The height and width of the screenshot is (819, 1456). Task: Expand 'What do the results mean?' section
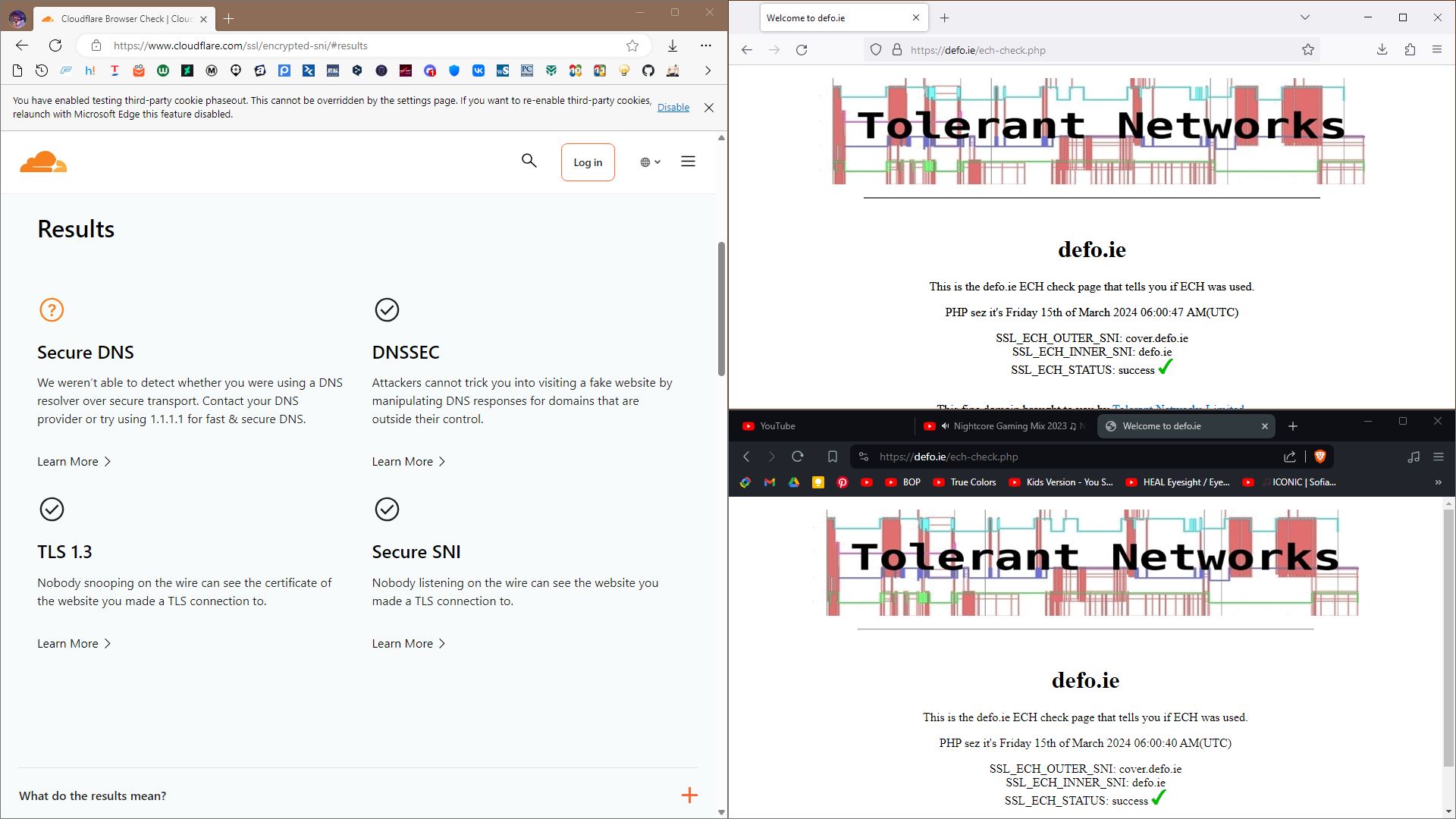pyautogui.click(x=689, y=795)
